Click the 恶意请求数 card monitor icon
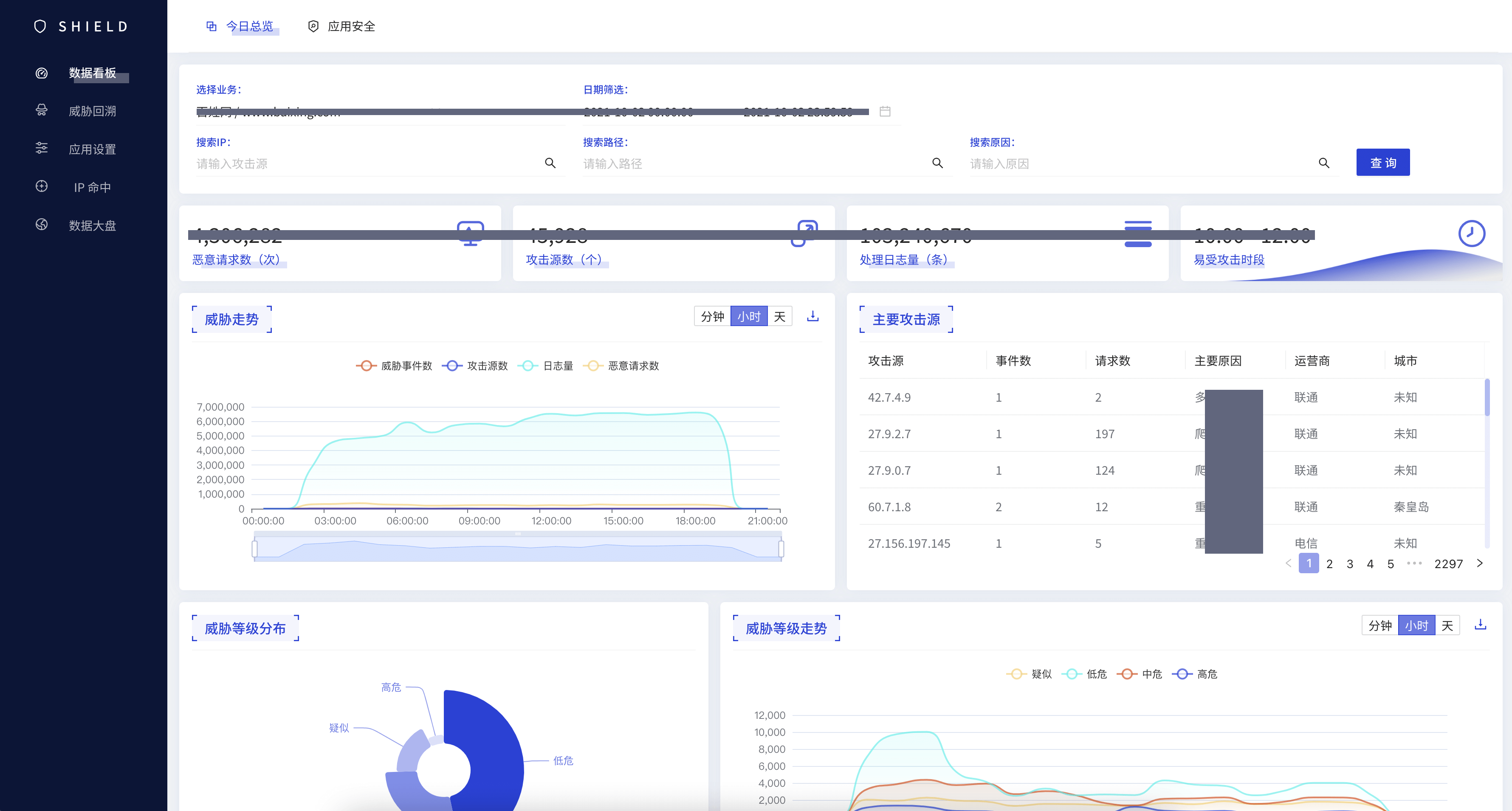Viewport: 1512px width, 811px height. click(470, 234)
